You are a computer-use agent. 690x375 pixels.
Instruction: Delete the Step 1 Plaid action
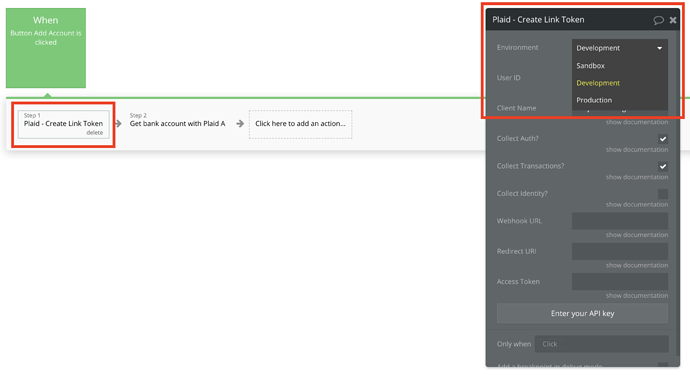[95, 132]
